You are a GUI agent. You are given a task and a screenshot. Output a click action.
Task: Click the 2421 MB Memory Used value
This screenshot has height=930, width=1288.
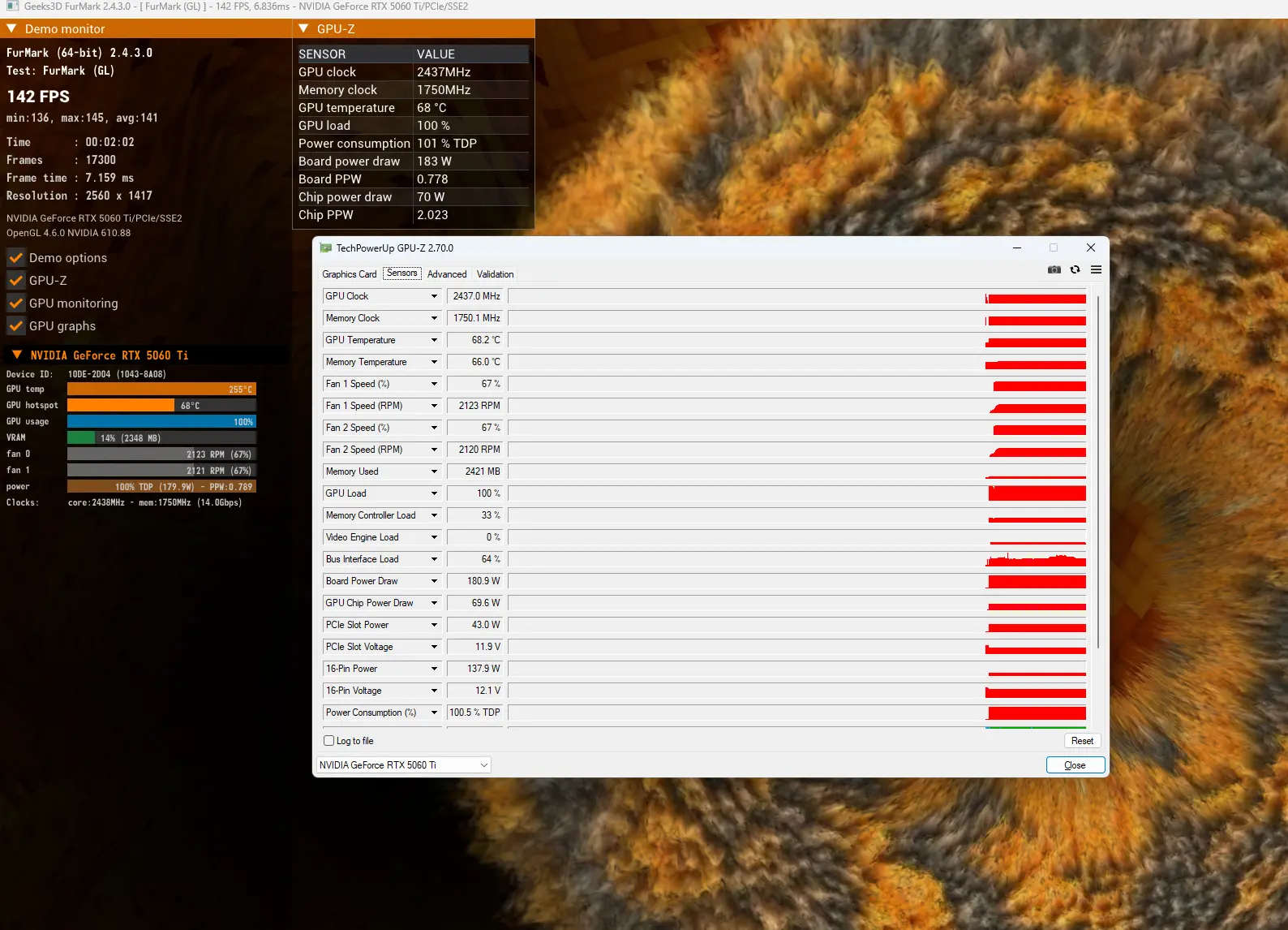click(x=475, y=471)
